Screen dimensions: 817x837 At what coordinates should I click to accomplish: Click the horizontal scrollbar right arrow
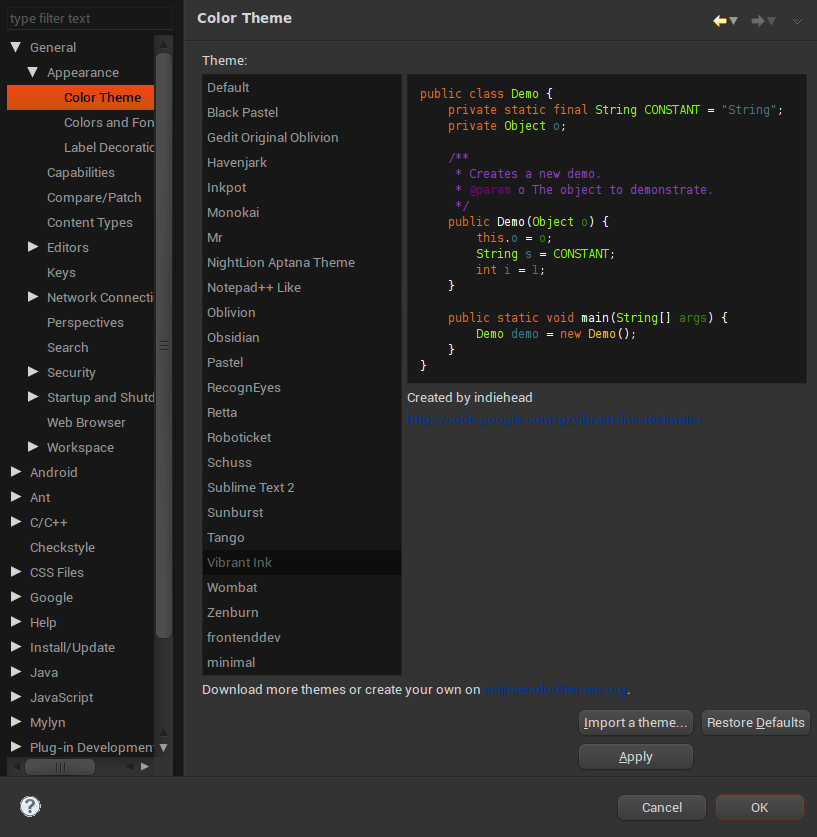click(145, 767)
